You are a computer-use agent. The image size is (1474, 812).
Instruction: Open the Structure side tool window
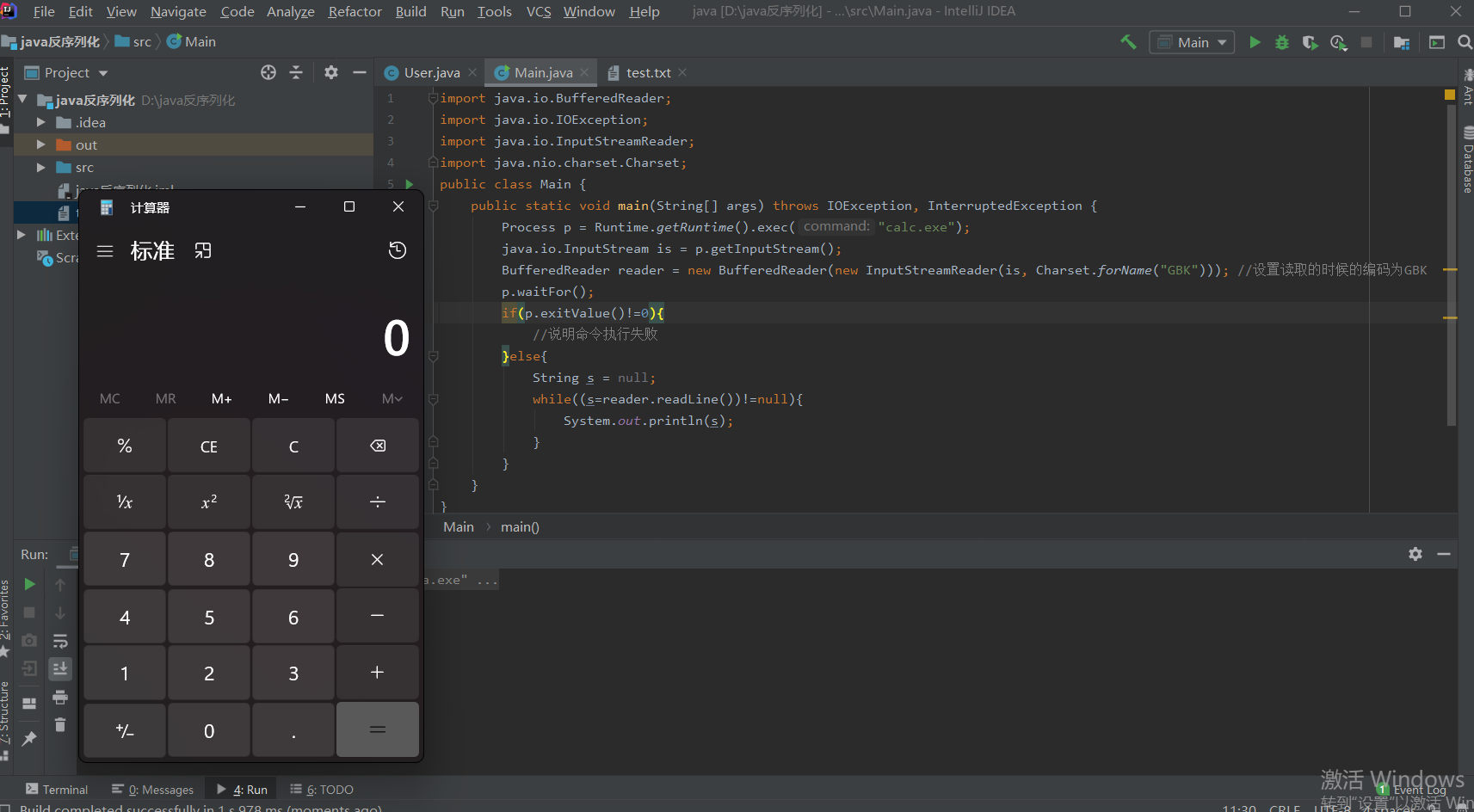[x=5, y=721]
